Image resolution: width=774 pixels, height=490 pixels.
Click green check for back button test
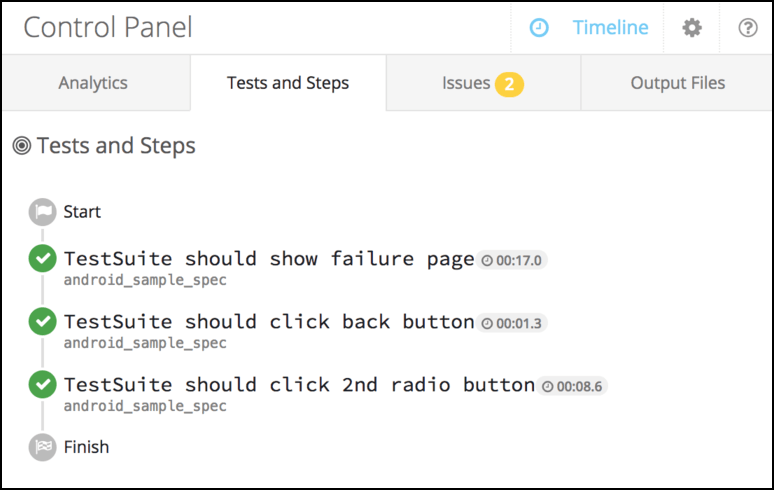pyautogui.click(x=42, y=322)
